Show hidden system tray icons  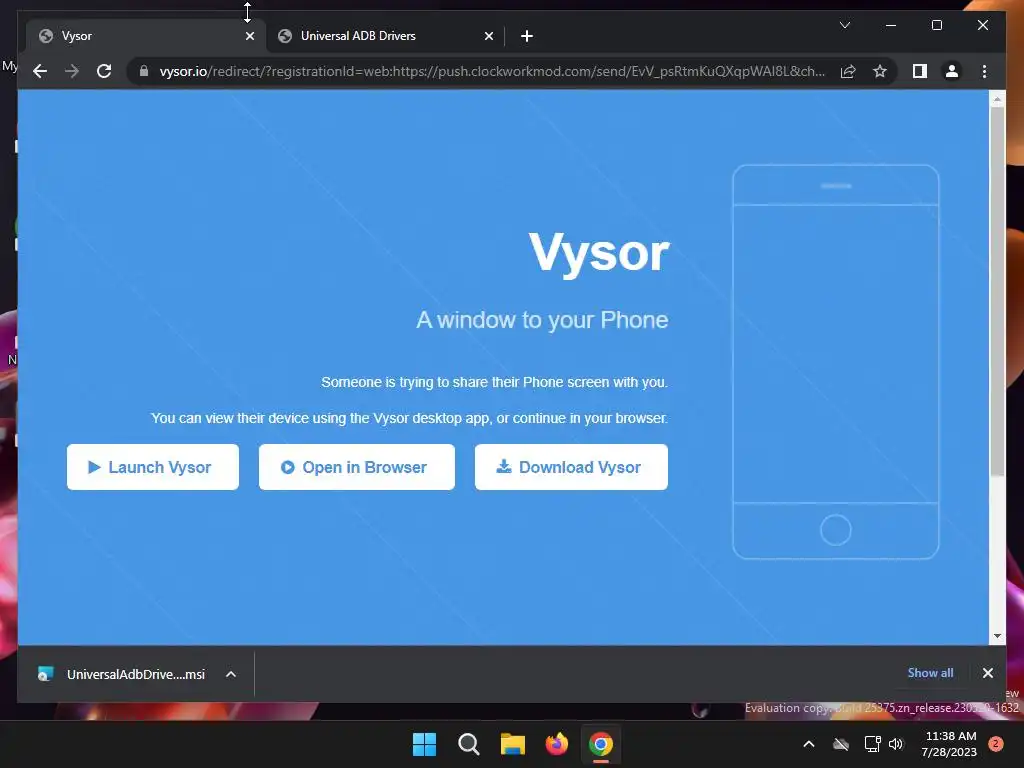click(808, 744)
